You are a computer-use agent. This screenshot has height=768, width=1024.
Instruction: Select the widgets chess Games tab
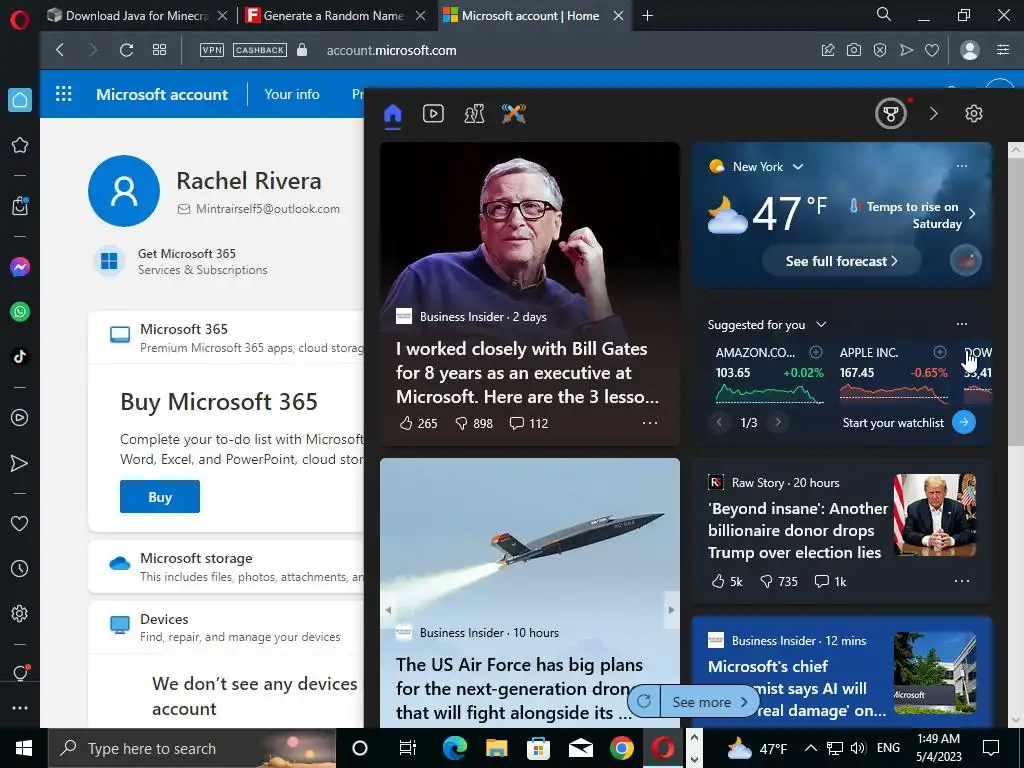pos(474,114)
